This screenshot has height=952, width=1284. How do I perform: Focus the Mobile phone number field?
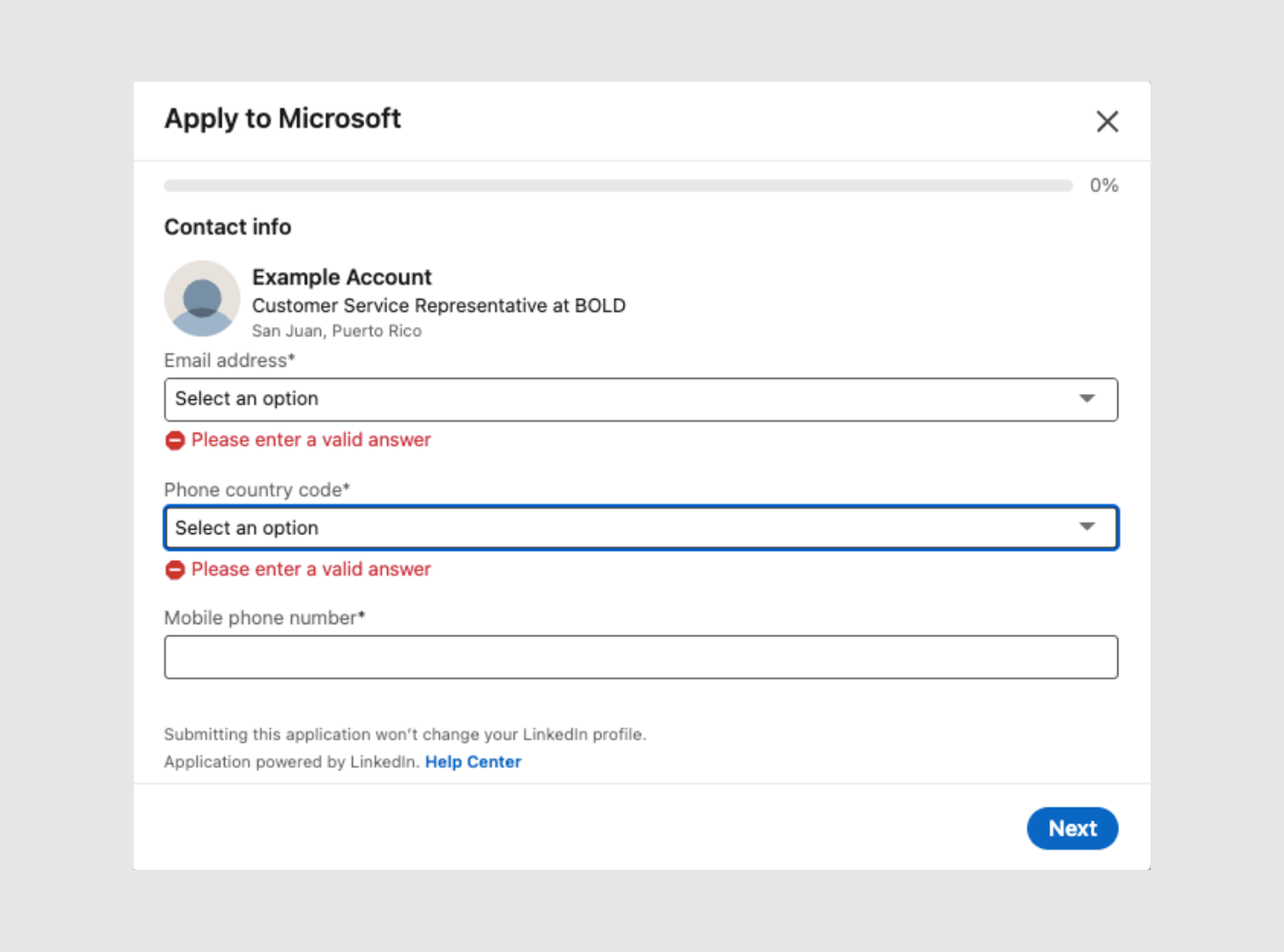pyautogui.click(x=641, y=657)
